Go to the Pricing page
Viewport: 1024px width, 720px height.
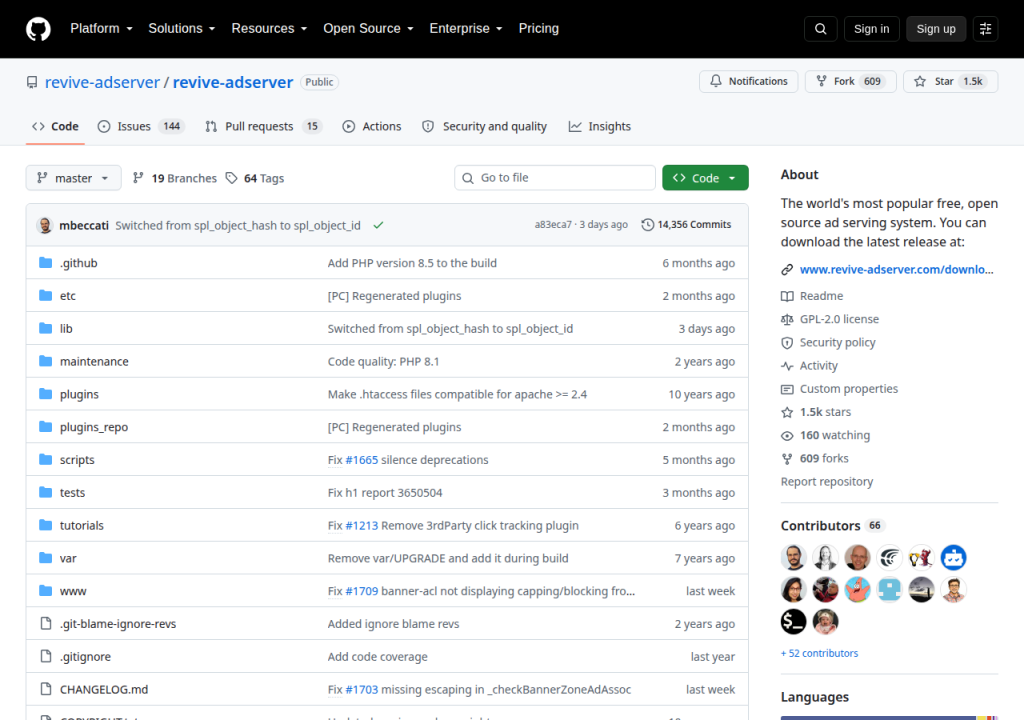click(539, 29)
